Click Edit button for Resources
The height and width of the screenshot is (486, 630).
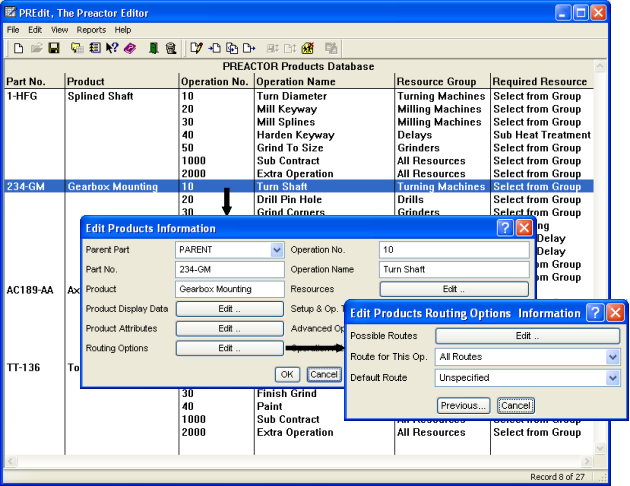454,289
